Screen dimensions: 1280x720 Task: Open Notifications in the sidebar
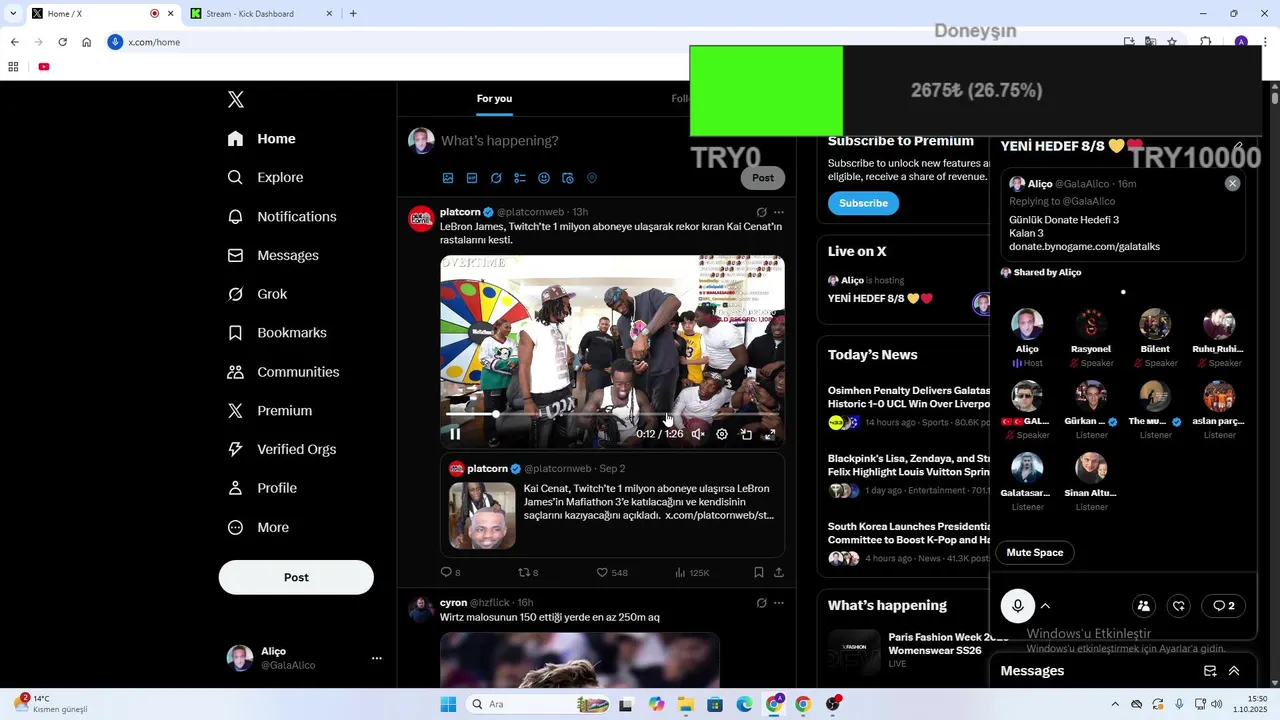[282, 216]
